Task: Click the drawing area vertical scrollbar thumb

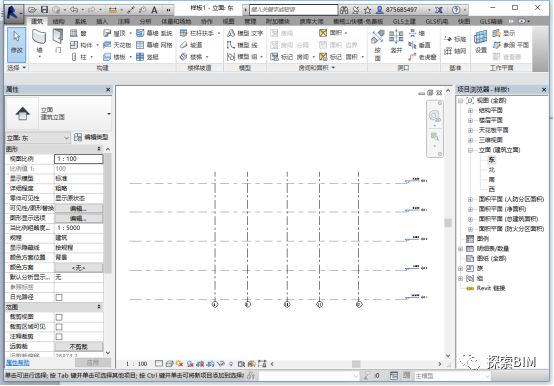Action: pos(448,222)
